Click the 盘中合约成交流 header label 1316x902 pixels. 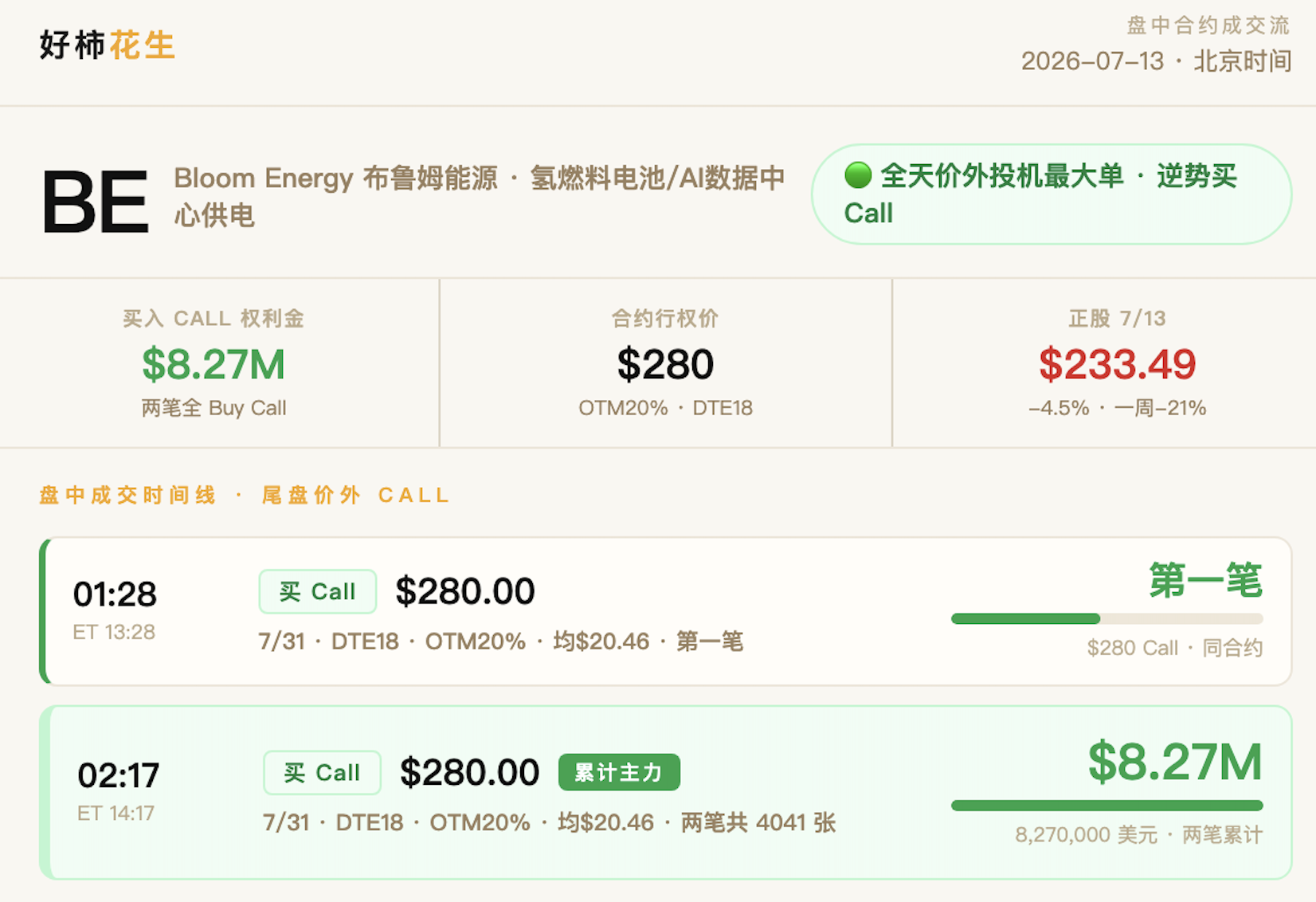pyautogui.click(x=1208, y=25)
